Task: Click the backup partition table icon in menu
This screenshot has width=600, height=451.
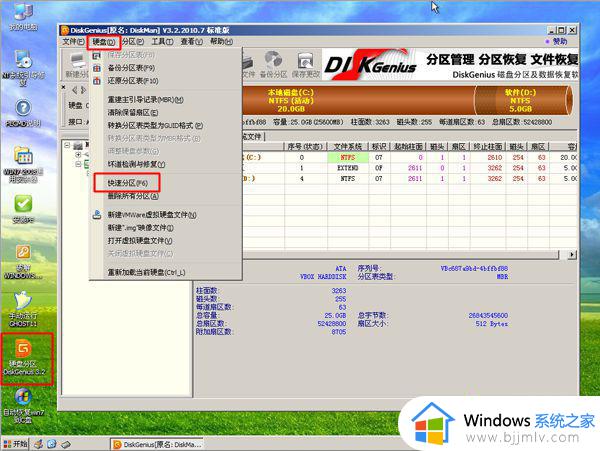Action: 97,68
